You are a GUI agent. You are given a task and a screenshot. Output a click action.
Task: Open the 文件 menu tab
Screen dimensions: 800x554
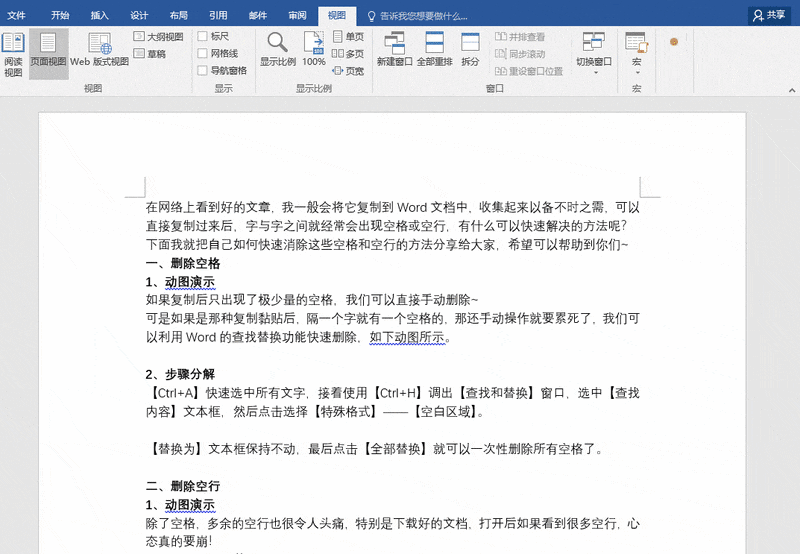point(16,15)
